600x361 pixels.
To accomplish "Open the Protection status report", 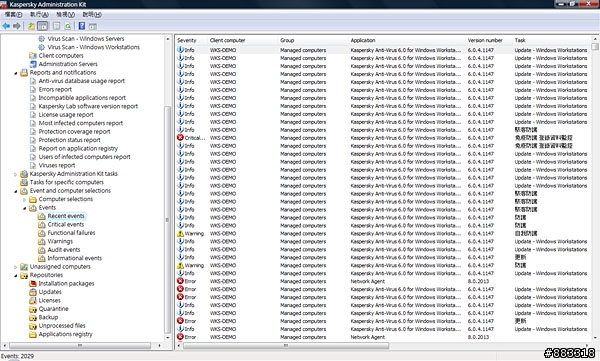I will (69, 140).
